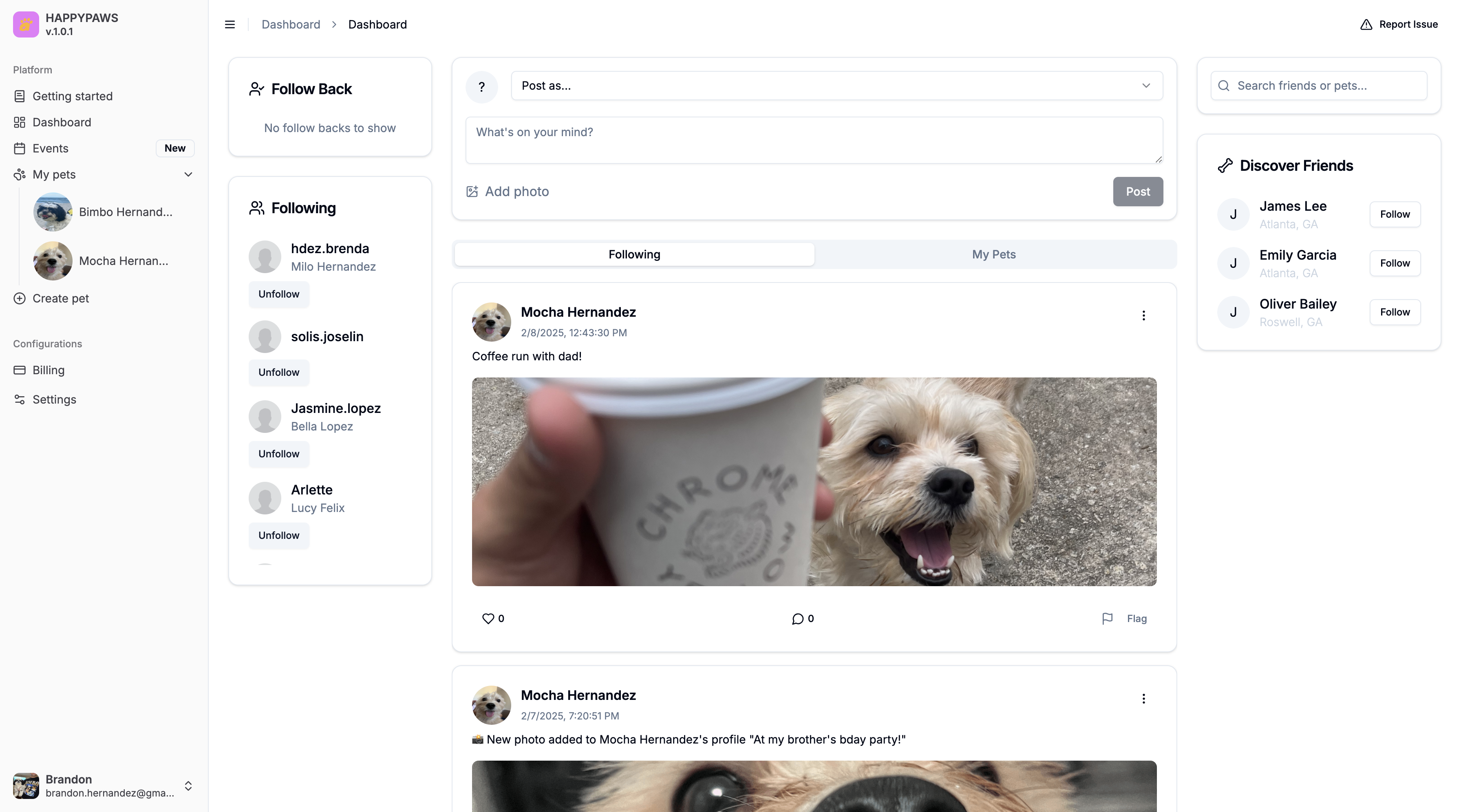
Task: Open Events in the sidebar
Action: 103,148
